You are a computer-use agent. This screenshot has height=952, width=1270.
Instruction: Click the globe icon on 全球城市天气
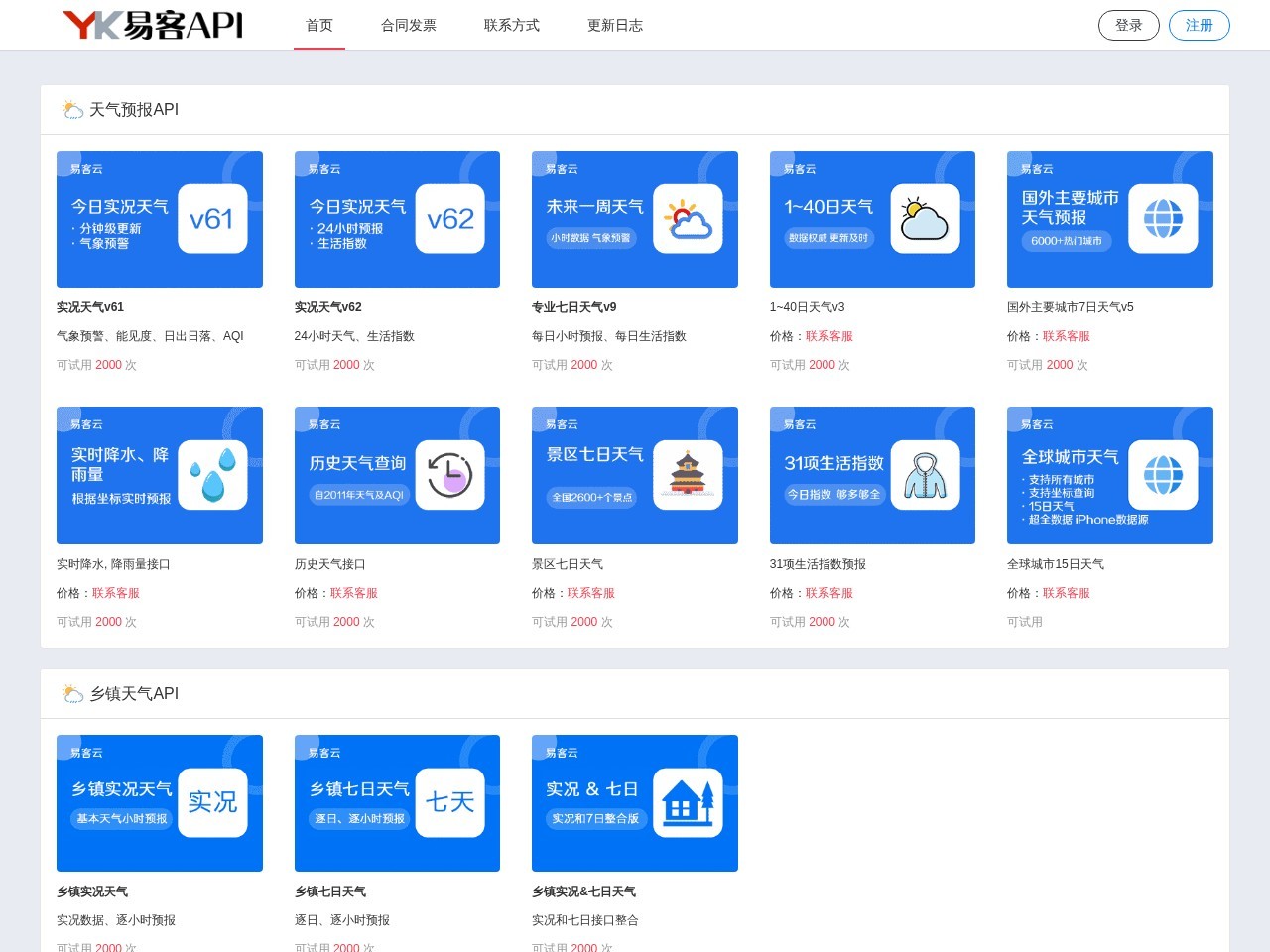(x=1163, y=475)
